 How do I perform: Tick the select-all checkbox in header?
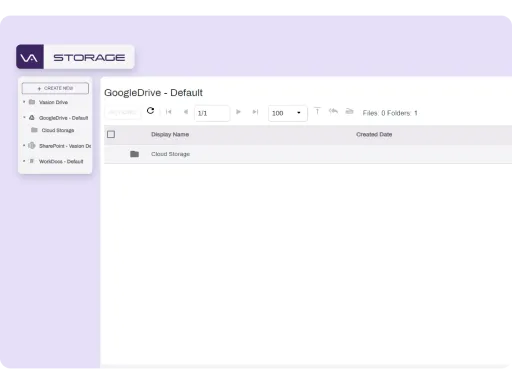[x=111, y=134]
